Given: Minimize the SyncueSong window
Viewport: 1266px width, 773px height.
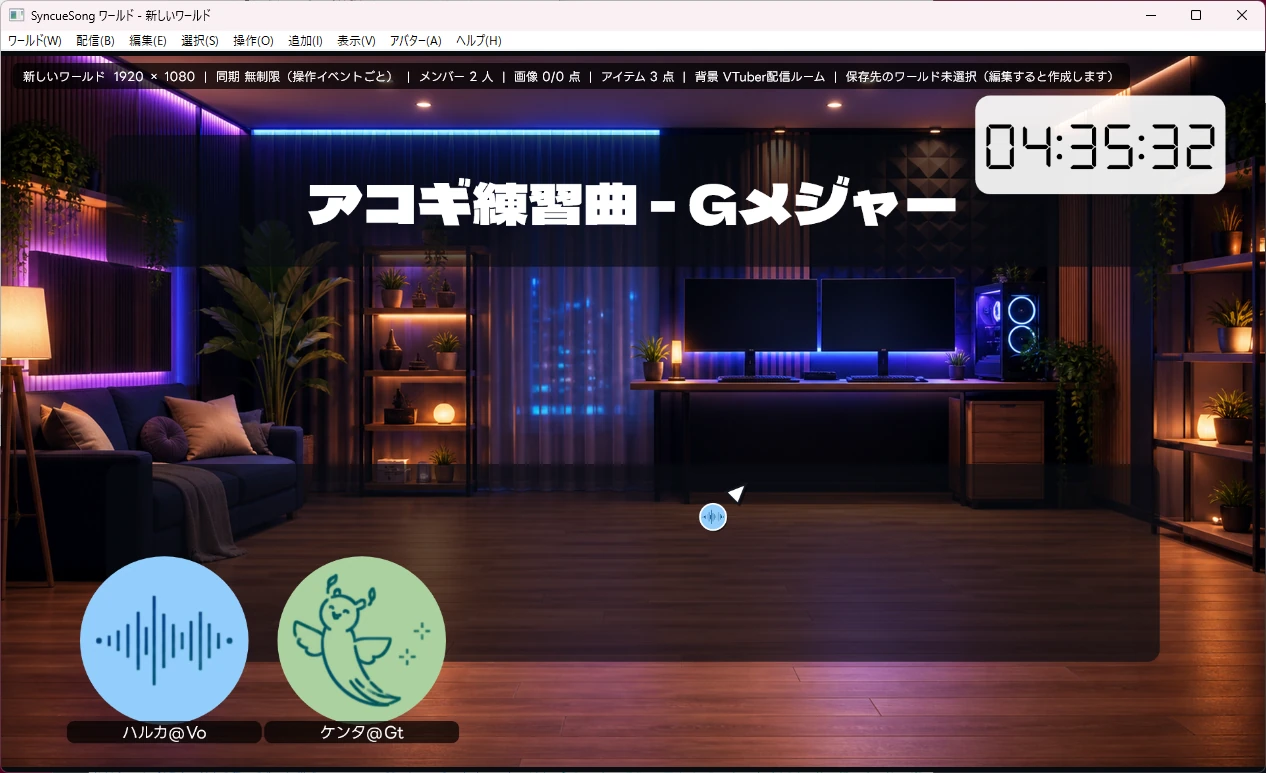Looking at the screenshot, I should pos(1150,15).
